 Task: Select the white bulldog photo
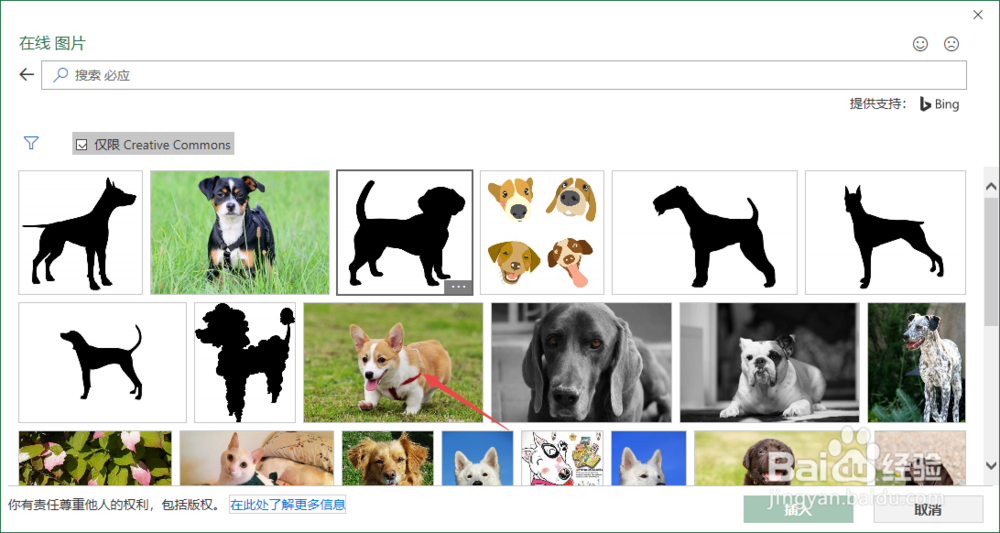tap(770, 362)
